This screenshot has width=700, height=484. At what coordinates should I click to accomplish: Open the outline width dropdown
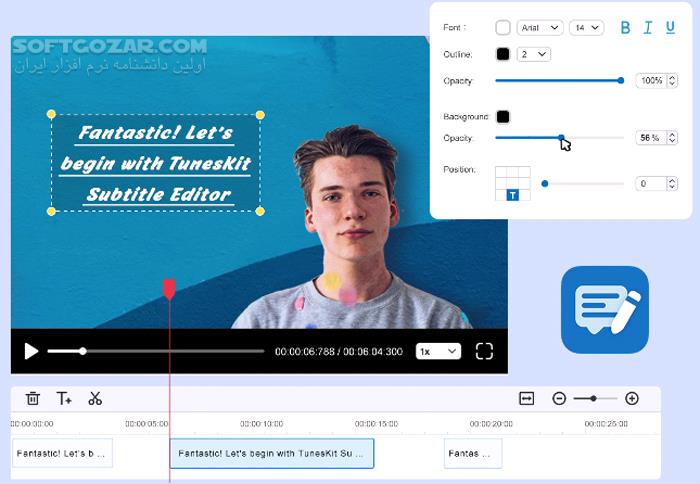534,54
